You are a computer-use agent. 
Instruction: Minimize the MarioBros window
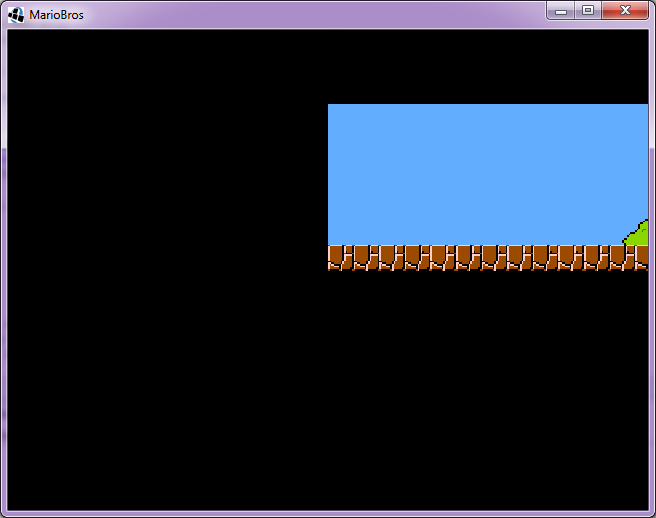[561, 10]
